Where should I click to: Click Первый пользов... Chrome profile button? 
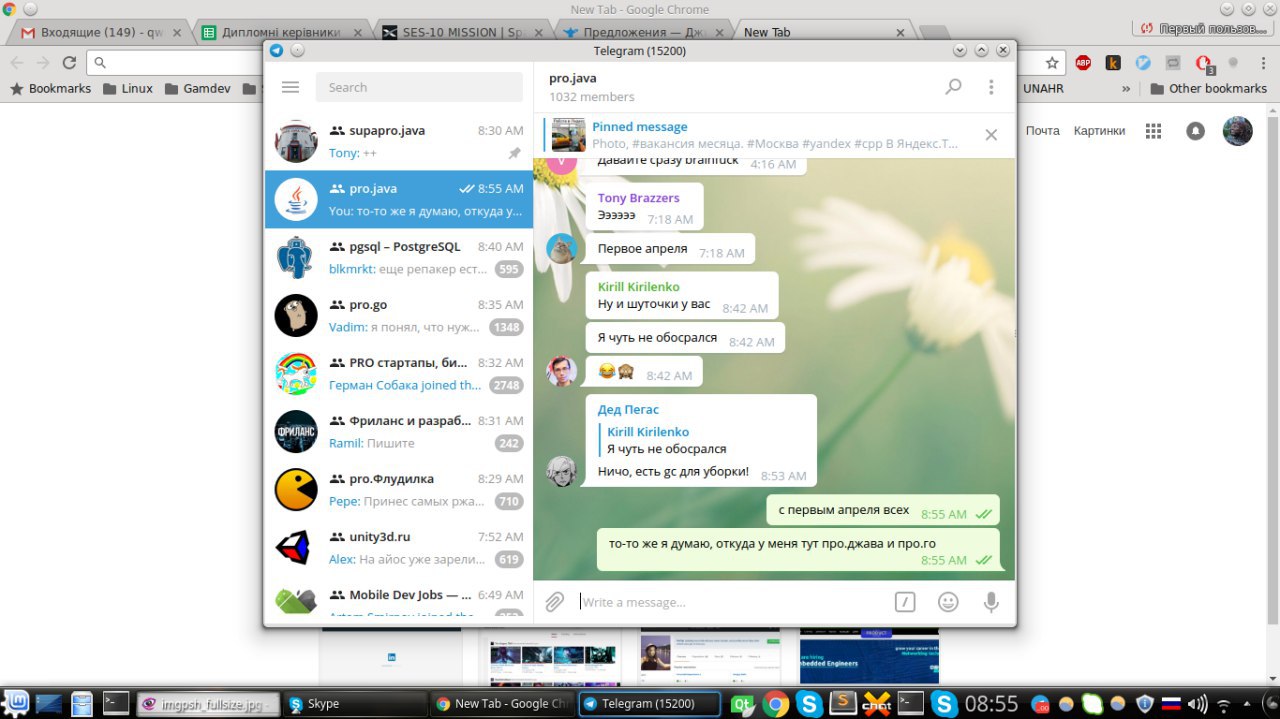pyautogui.click(x=1203, y=29)
